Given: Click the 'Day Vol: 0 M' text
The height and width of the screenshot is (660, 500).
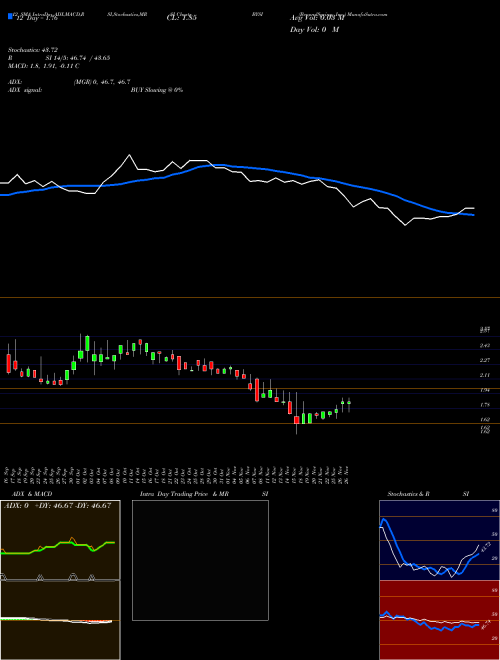Looking at the screenshot, I should click(314, 29).
